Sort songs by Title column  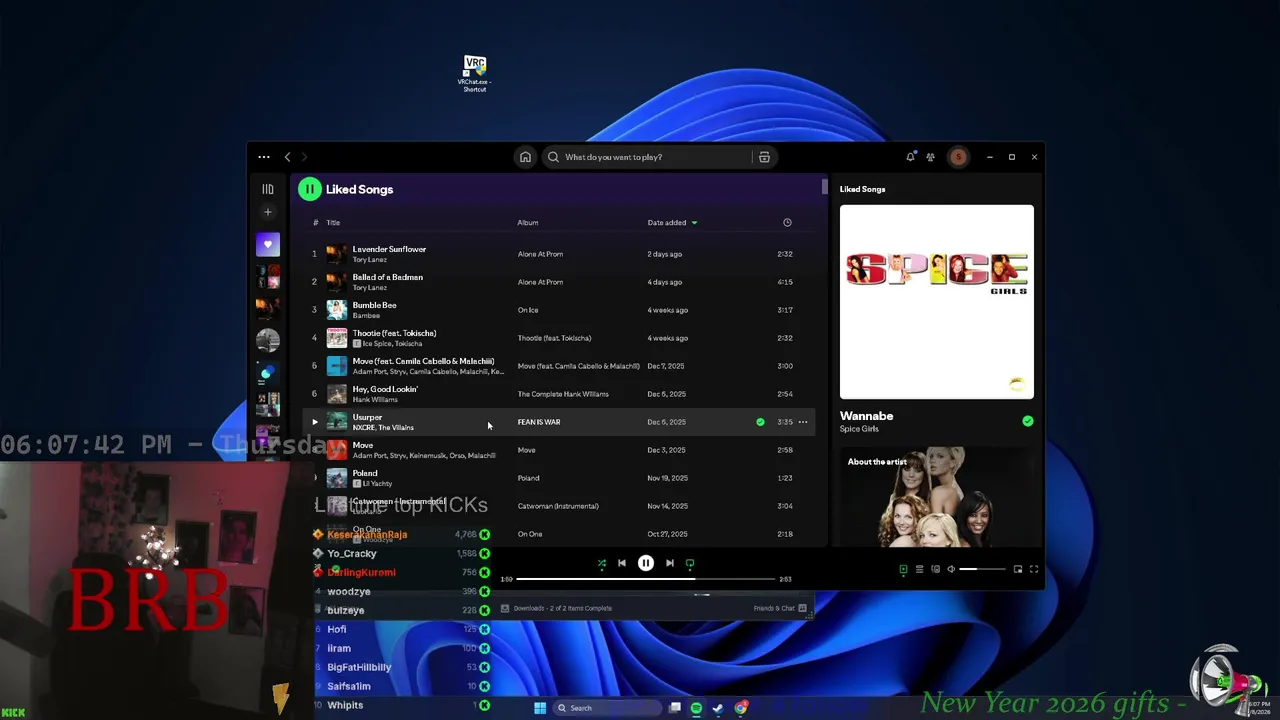click(333, 223)
